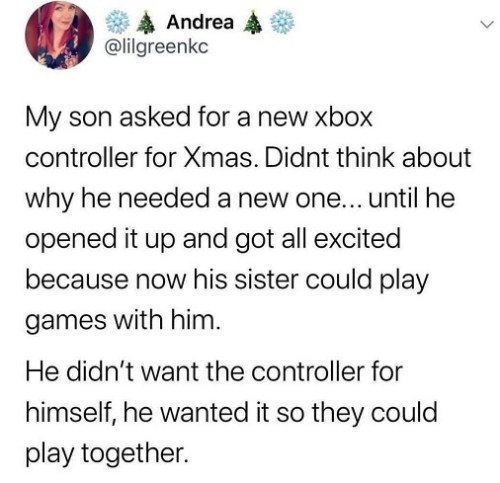Open the tweet options chevron menu
Screen dimensions: 500x483
click(x=486, y=24)
